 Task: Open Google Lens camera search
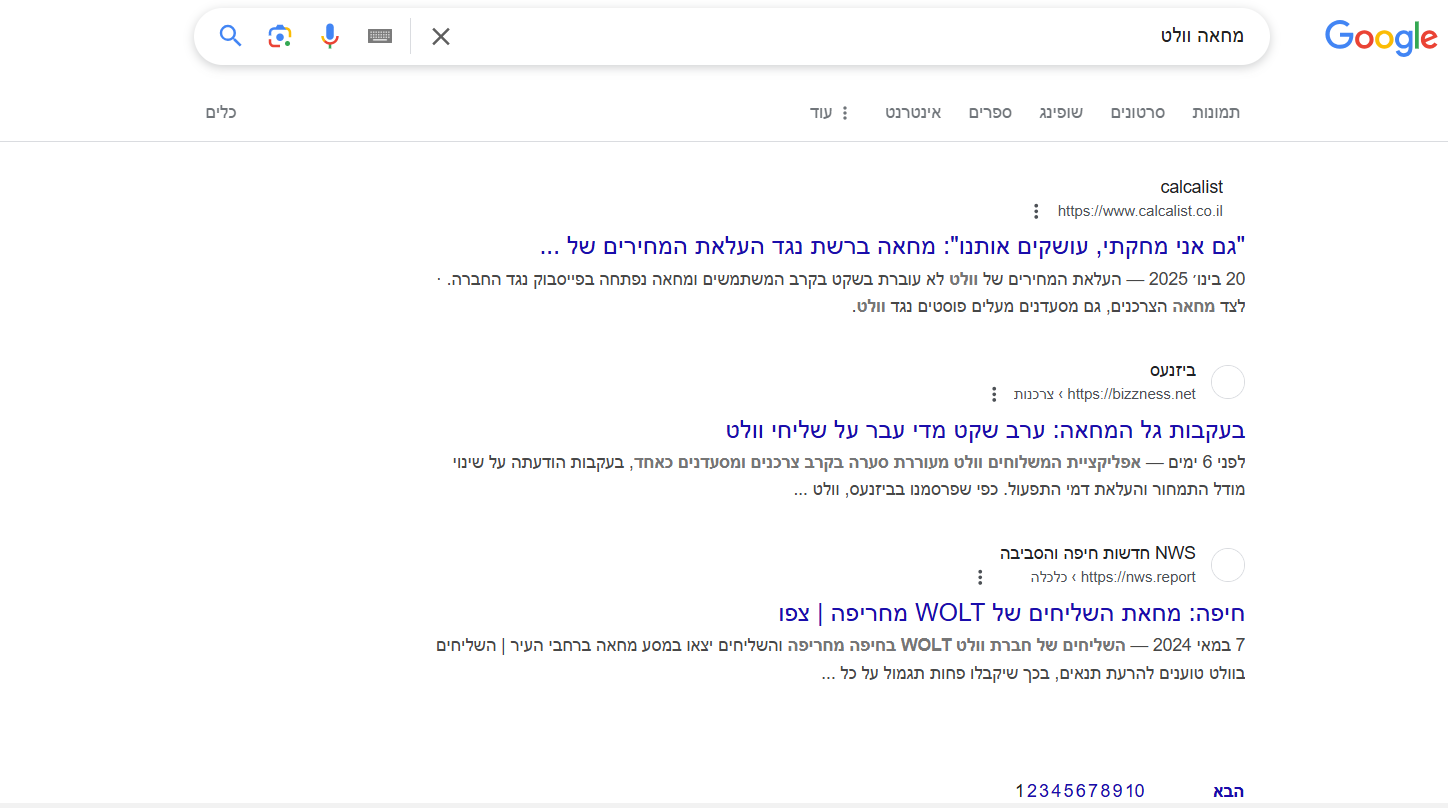[279, 36]
